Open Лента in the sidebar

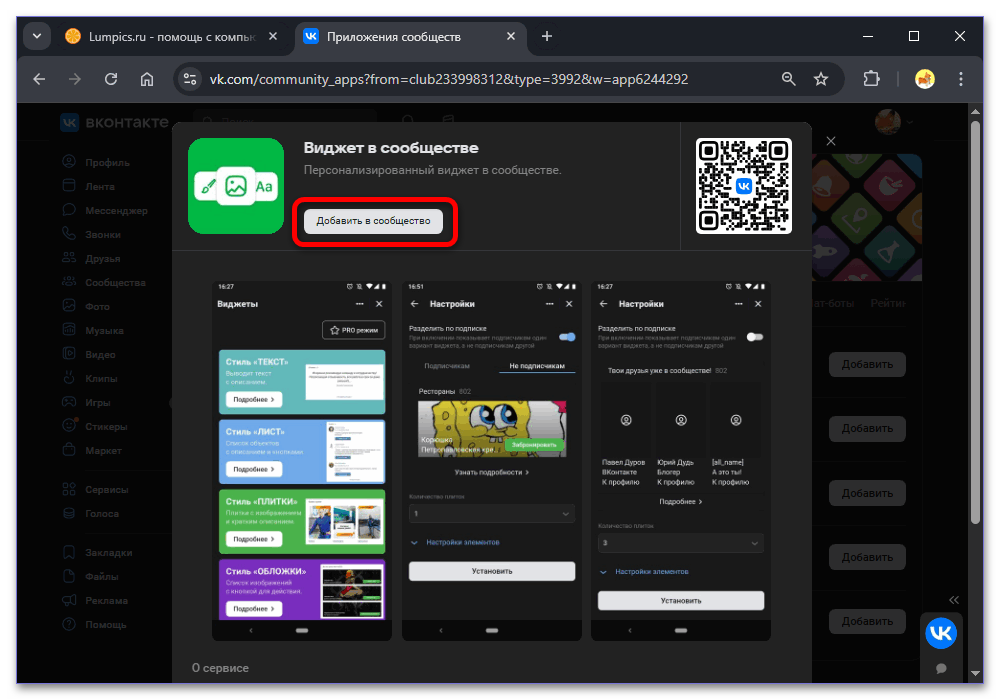point(89,186)
